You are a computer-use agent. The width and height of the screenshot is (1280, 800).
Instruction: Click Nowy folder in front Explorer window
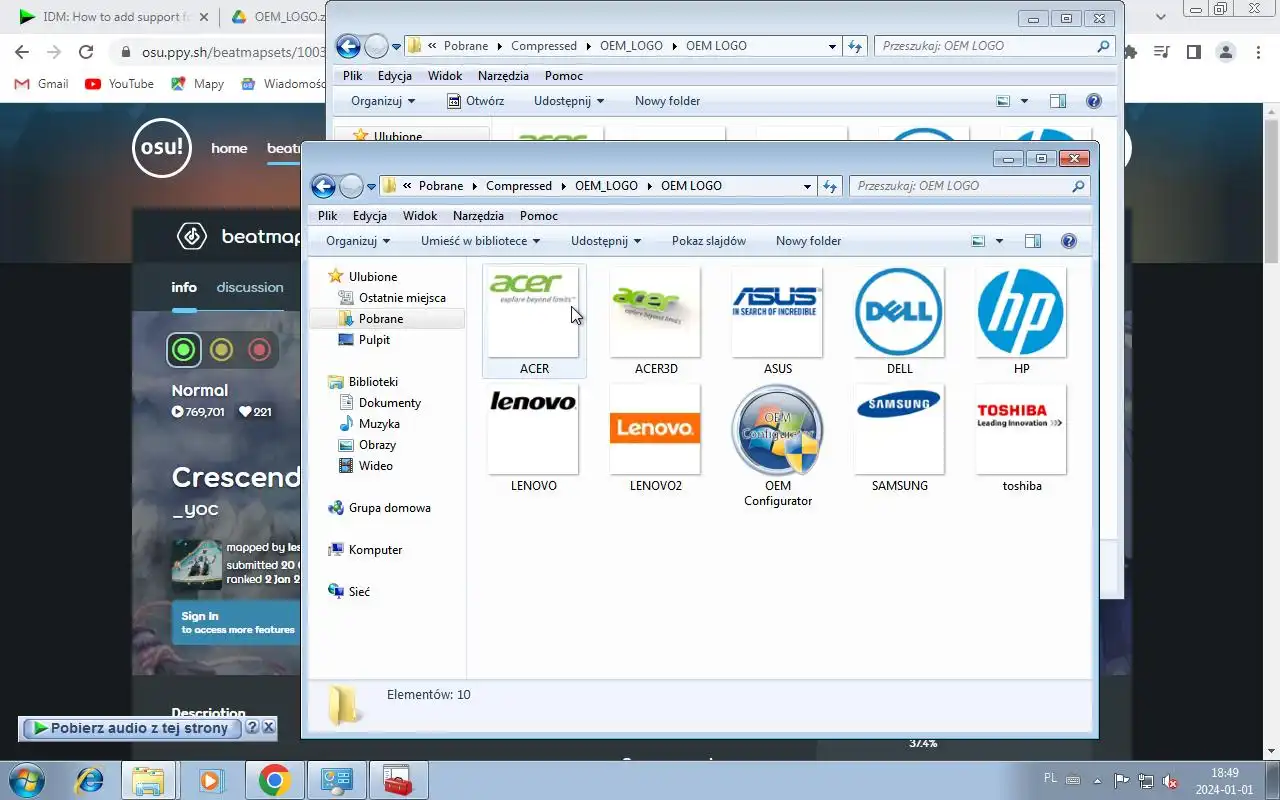click(808, 241)
